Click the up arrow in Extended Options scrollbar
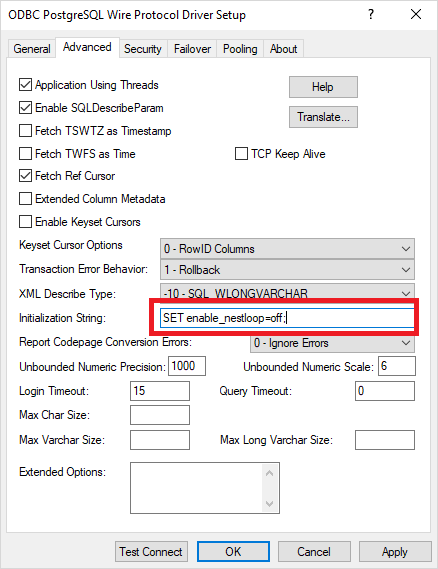438x569 pixels. click(x=269, y=473)
